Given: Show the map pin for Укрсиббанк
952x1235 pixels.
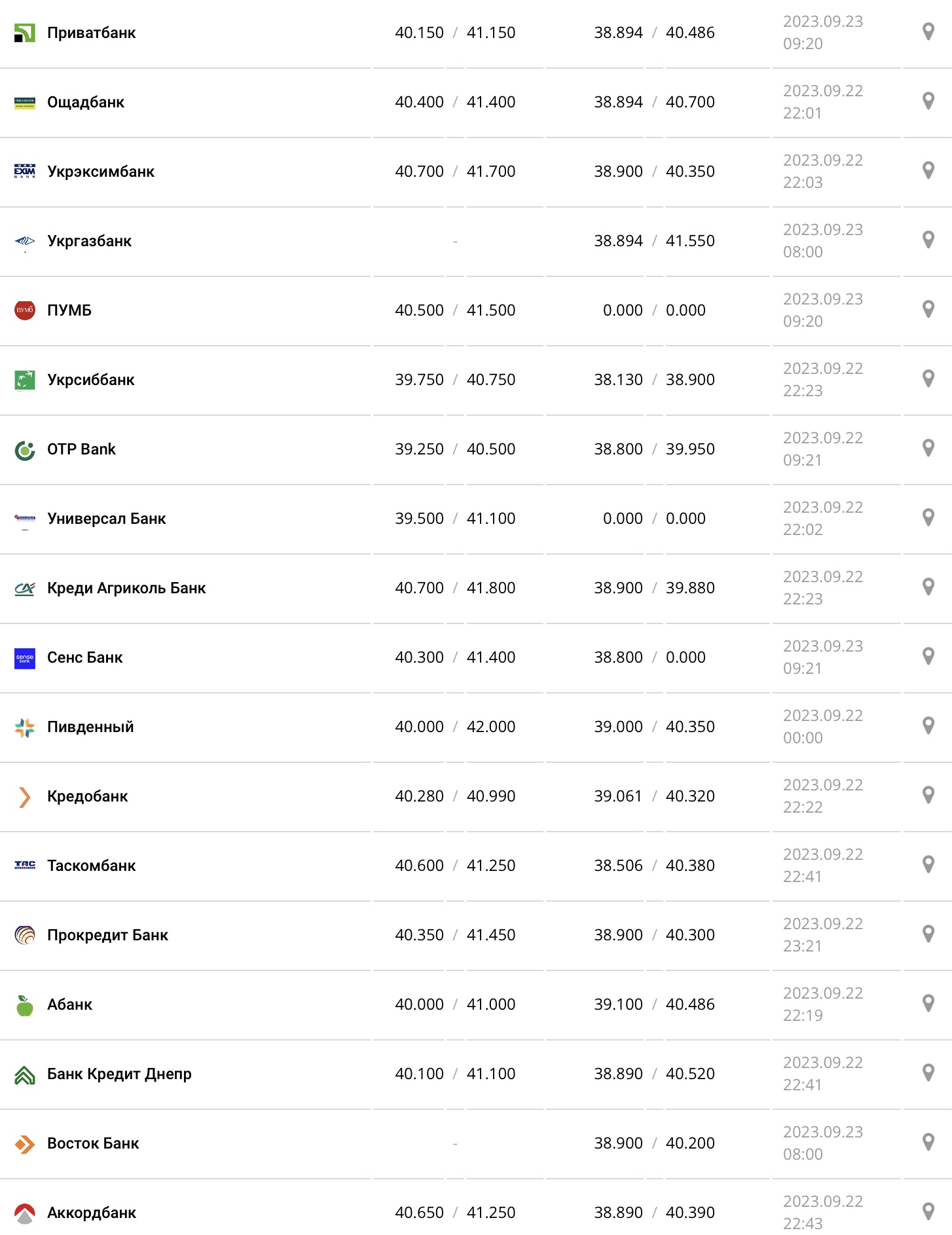Looking at the screenshot, I should click(x=928, y=378).
